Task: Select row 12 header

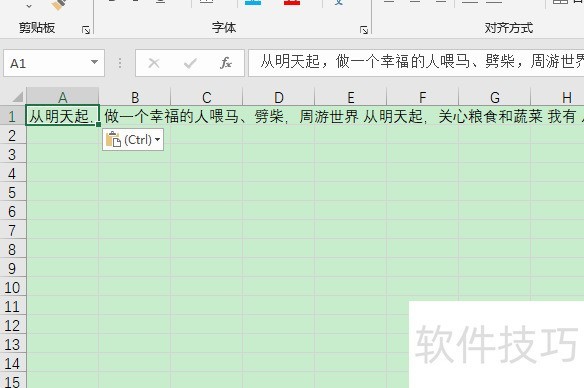Action: click(12, 325)
